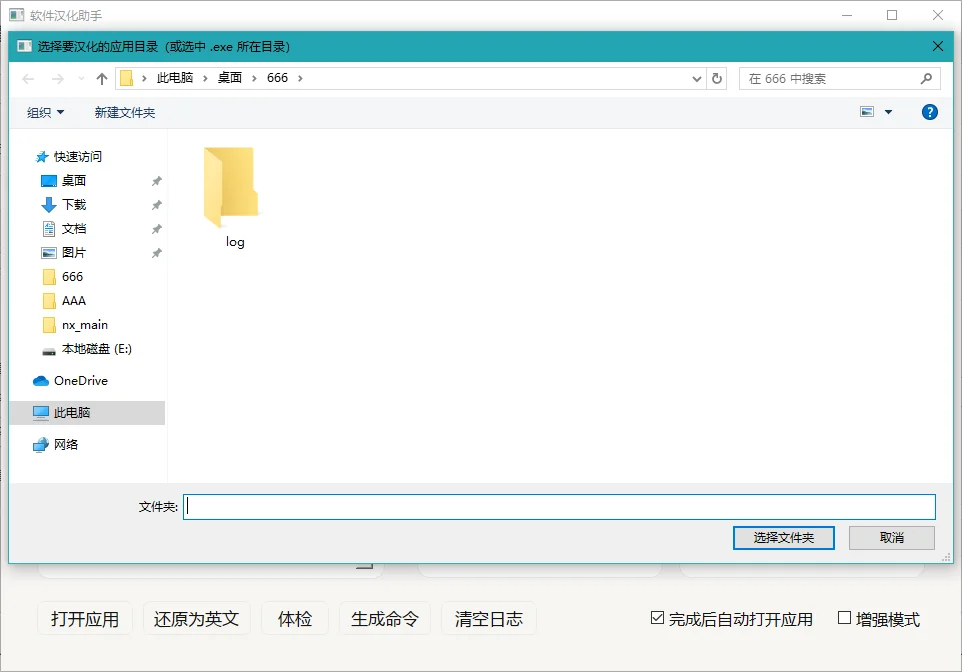Viewport: 962px width, 672px height.
Task: Expand chevron after 666 breadcrumb
Action: tap(300, 79)
